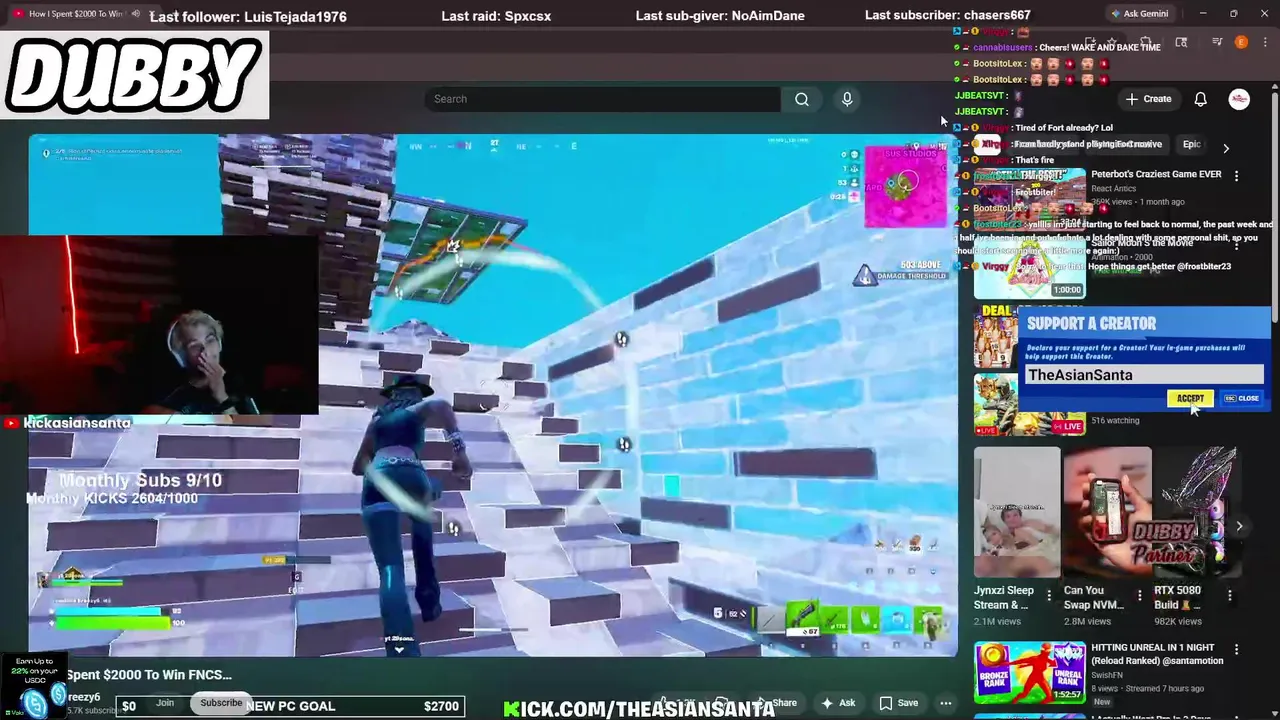Screen dimensions: 1280x720
Task: Open the SwishFN channel name
Action: coord(1105,676)
